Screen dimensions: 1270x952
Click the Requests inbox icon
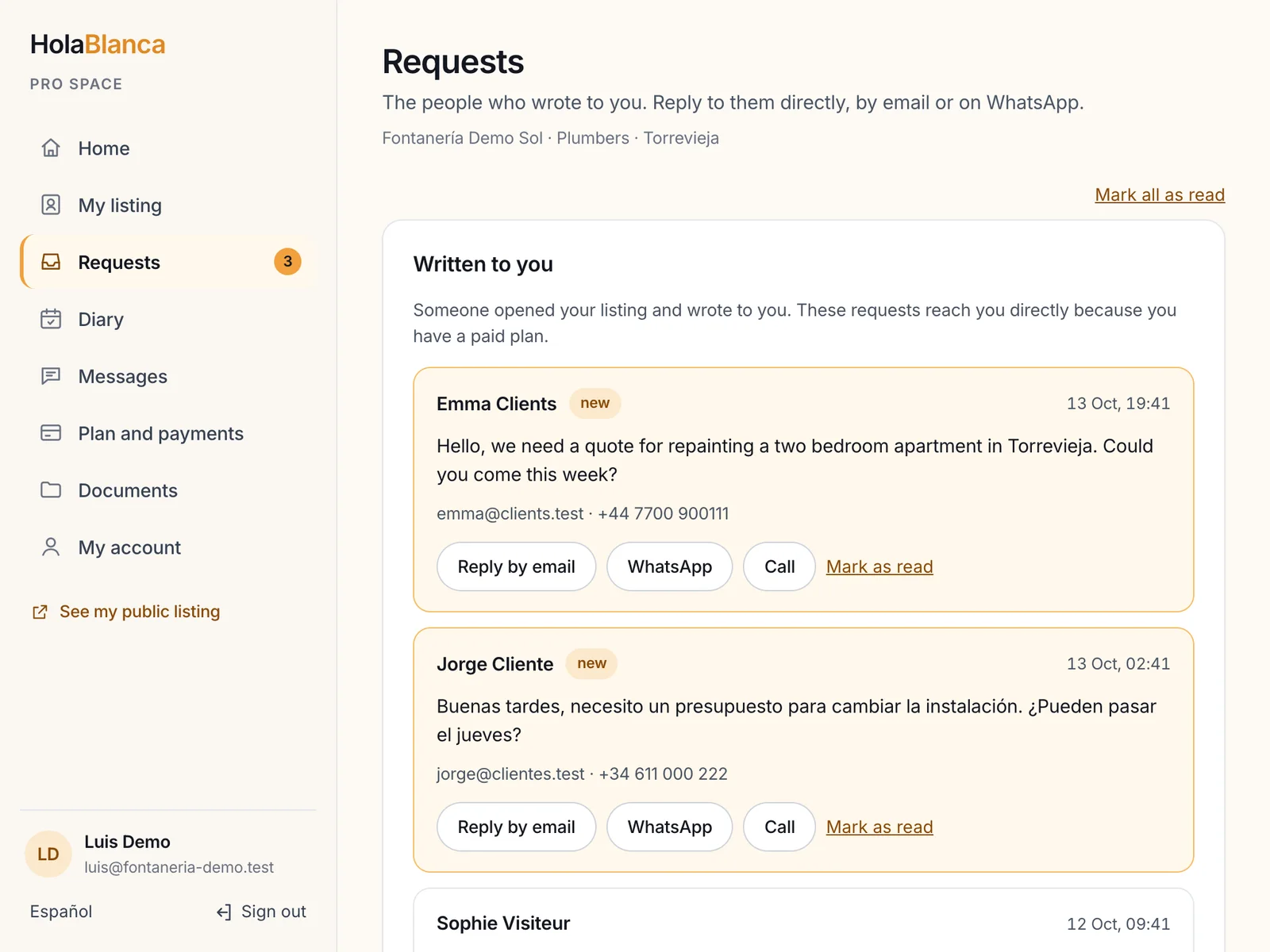point(51,263)
